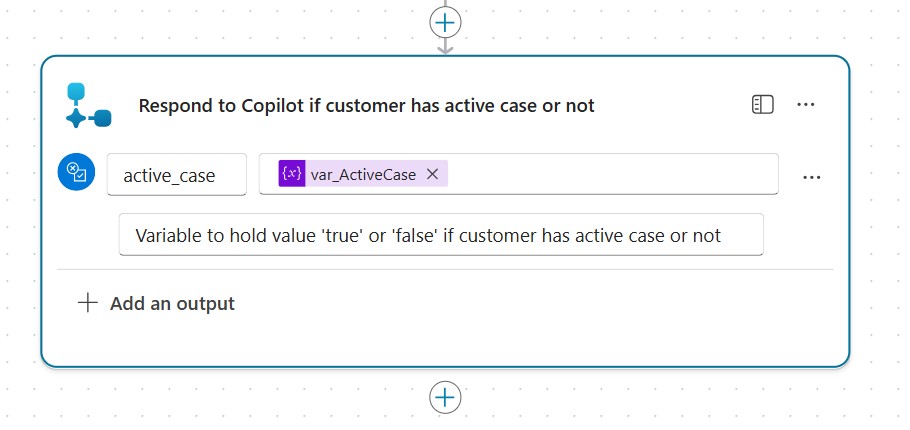Click the Add an output label
Image resolution: width=910 pixels, height=430 pixels.
(172, 303)
